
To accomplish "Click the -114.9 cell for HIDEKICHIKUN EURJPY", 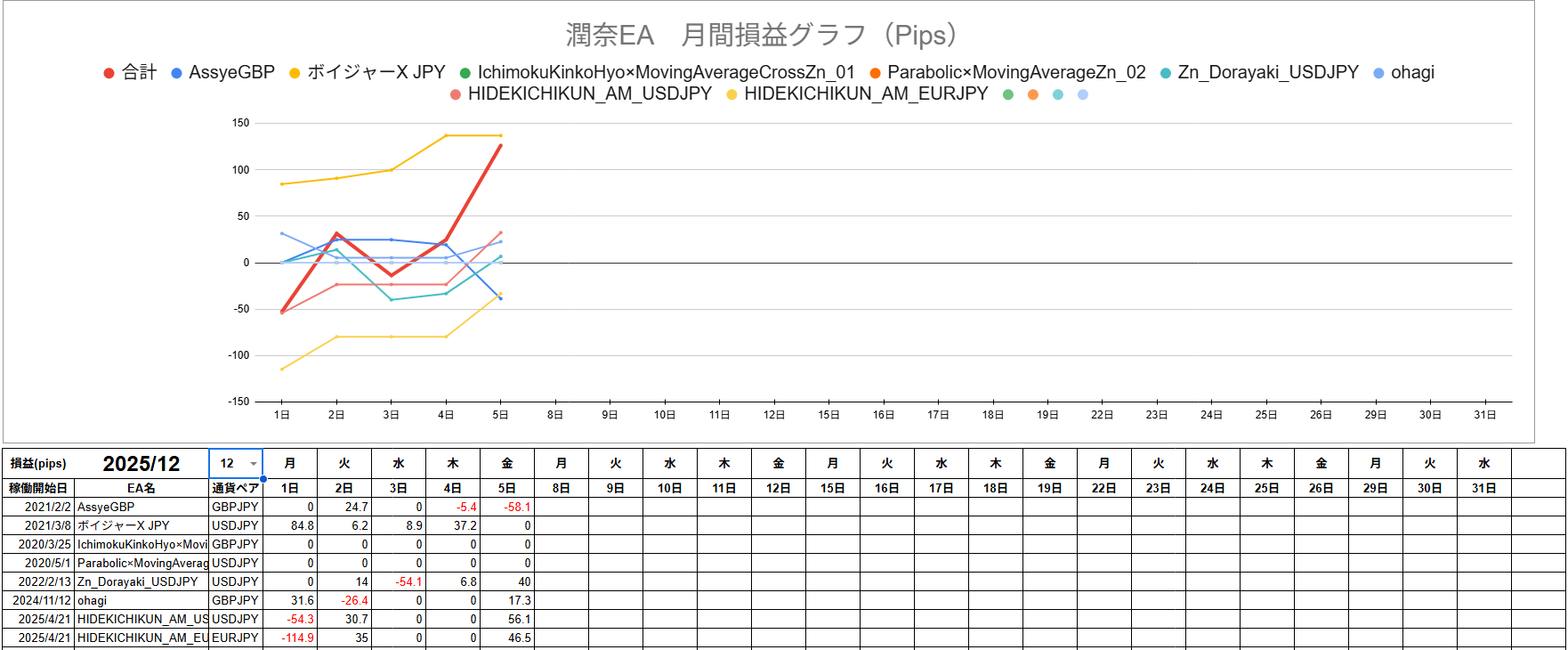I will click(290, 638).
